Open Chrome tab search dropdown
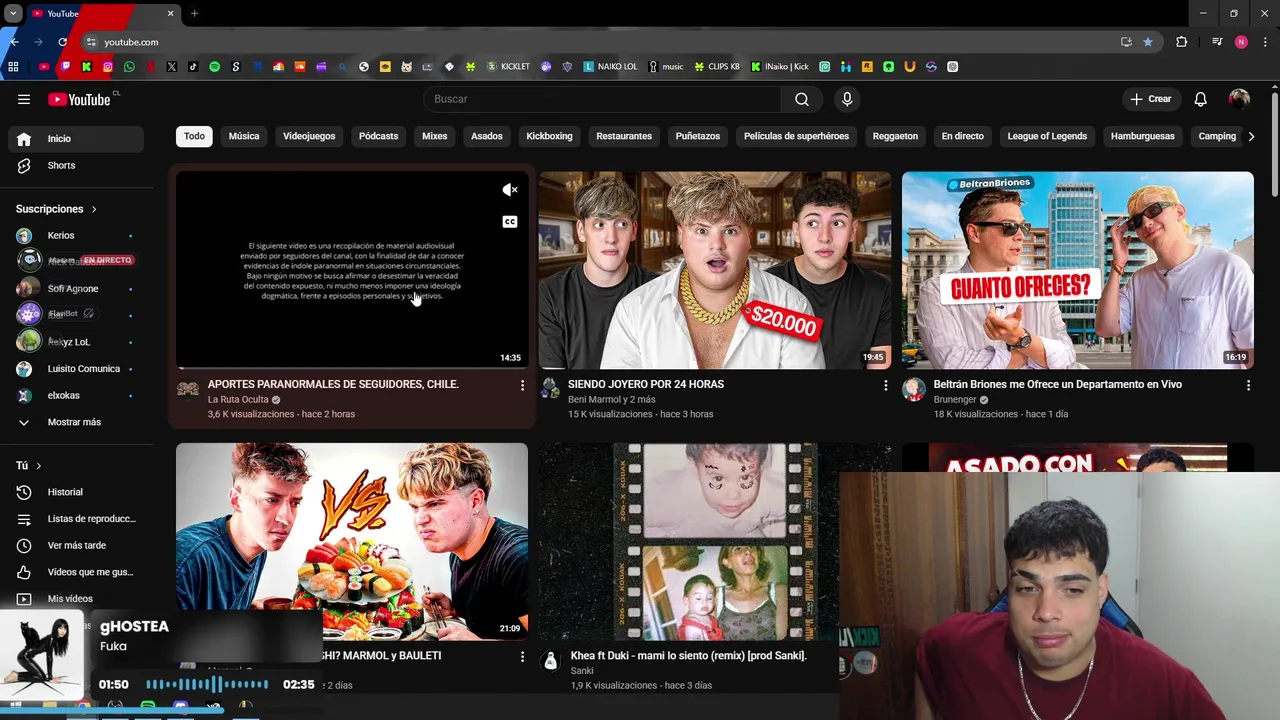1280x720 pixels. (x=13, y=13)
